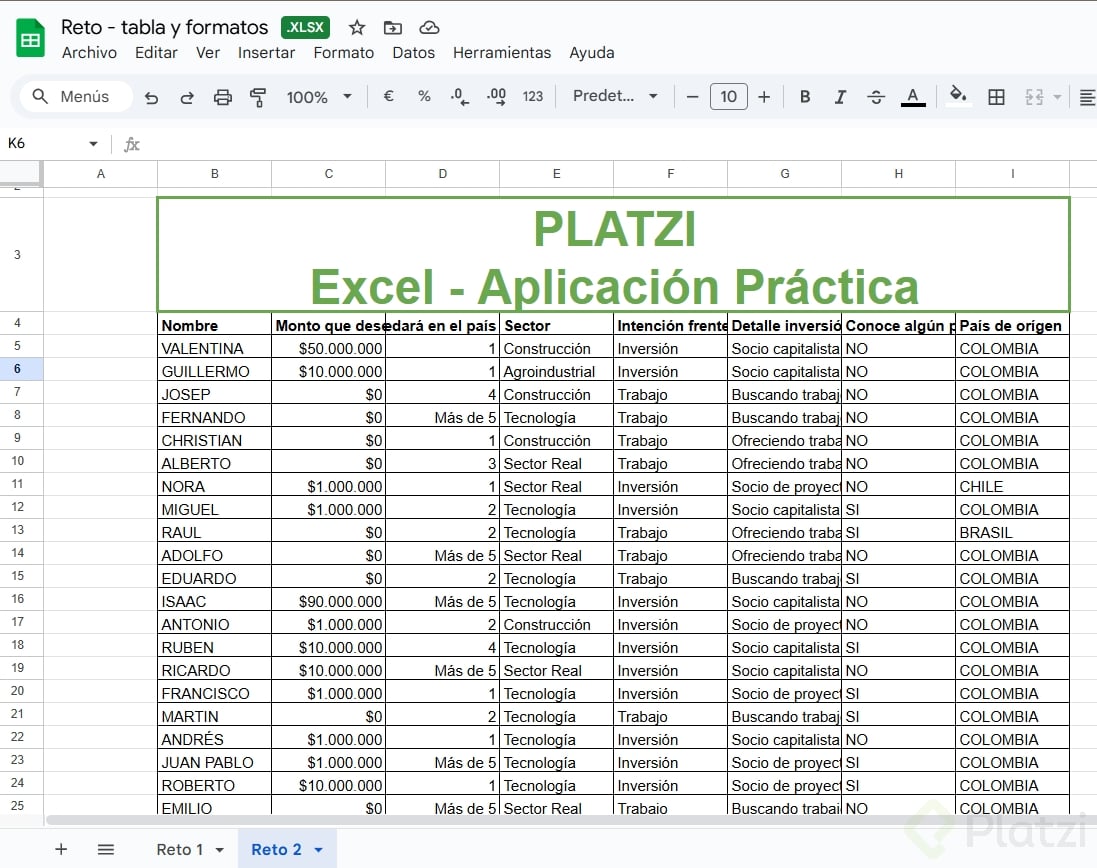The height and width of the screenshot is (868, 1097).
Task: Open the font family dropdown Predet...
Action: 616,96
